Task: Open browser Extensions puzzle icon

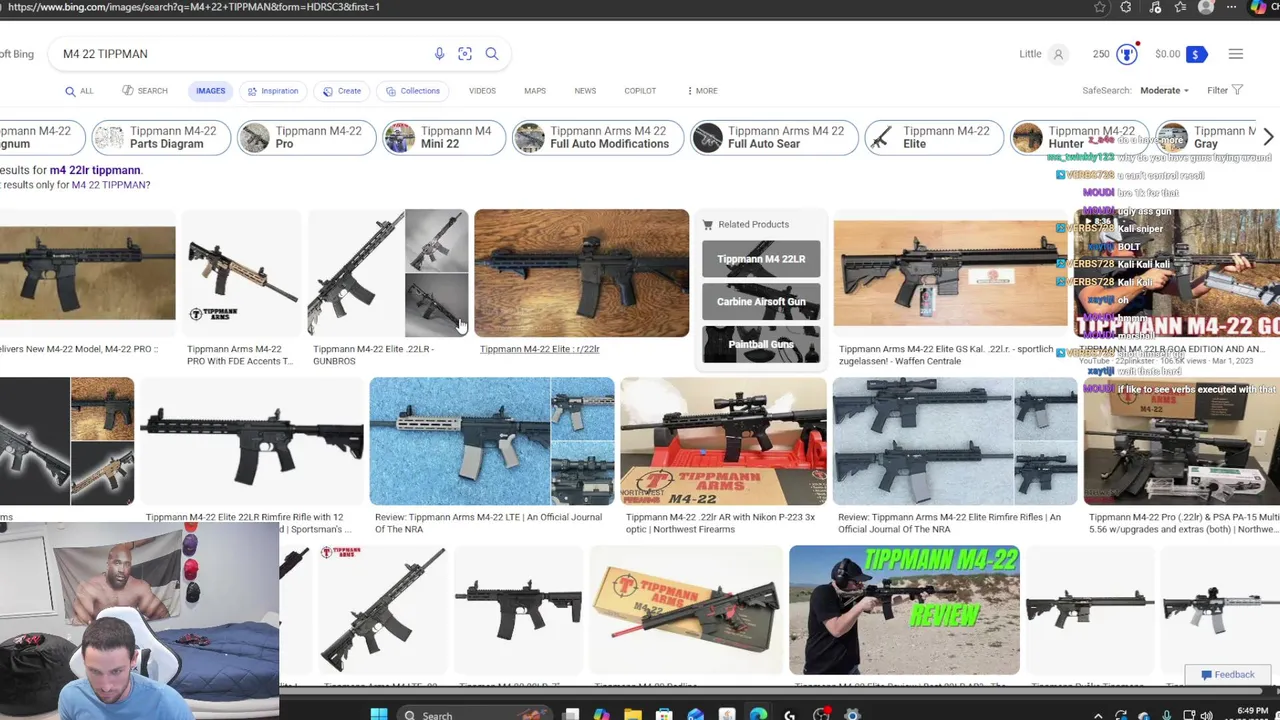Action: click(x=1126, y=7)
